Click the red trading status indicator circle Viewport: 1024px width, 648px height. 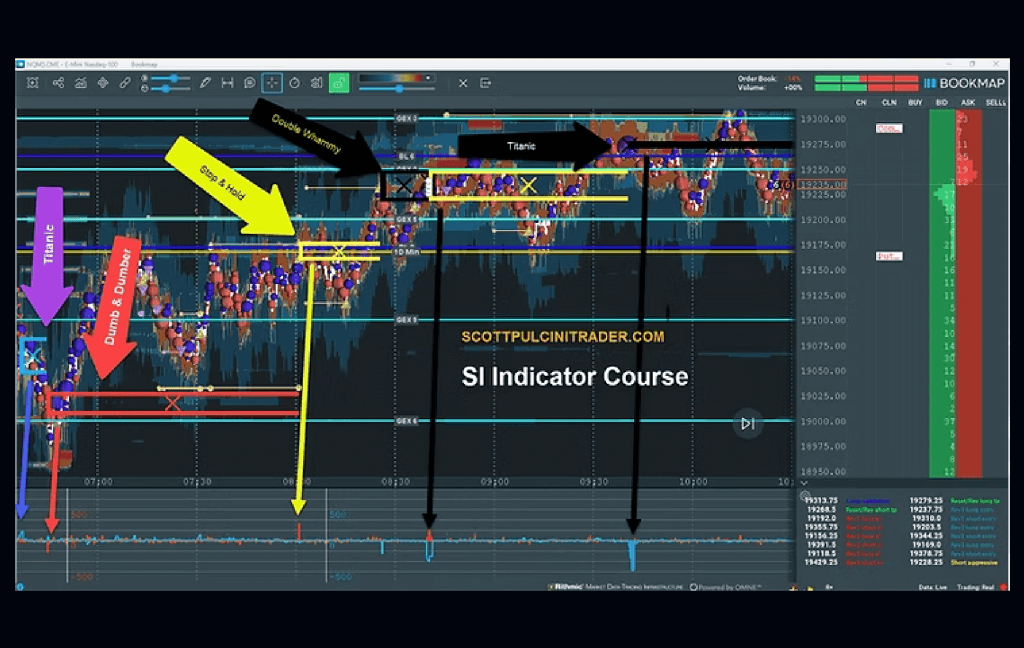[1004, 587]
